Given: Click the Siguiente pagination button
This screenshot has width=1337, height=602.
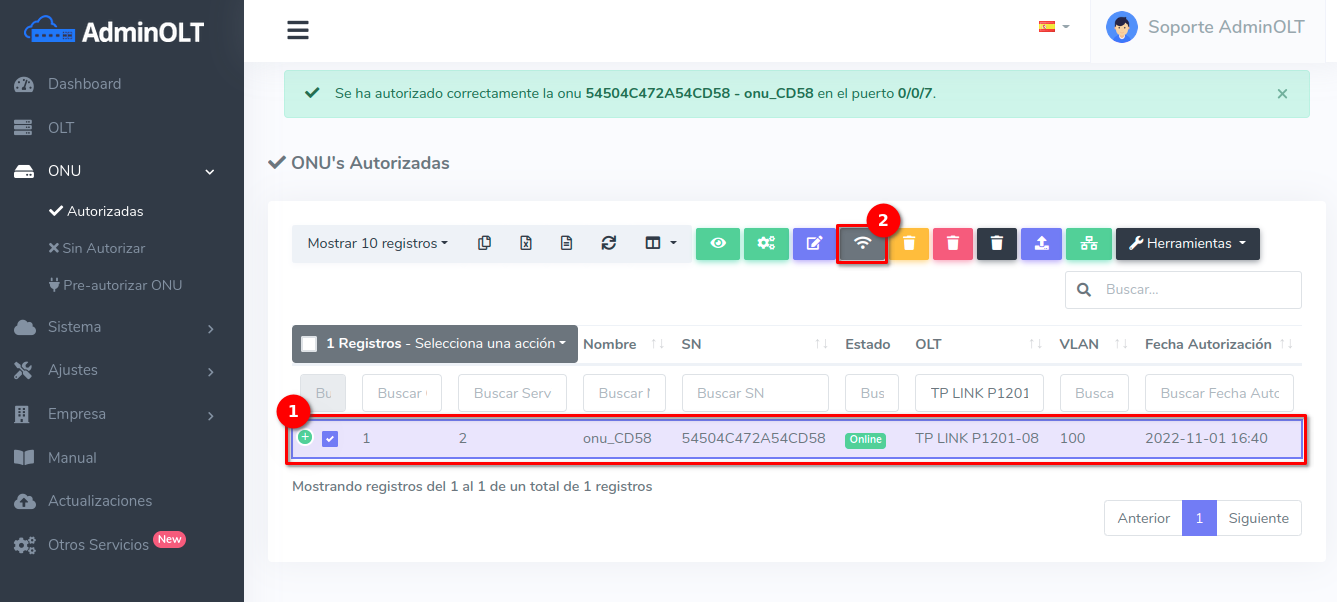Looking at the screenshot, I should click(x=1258, y=518).
